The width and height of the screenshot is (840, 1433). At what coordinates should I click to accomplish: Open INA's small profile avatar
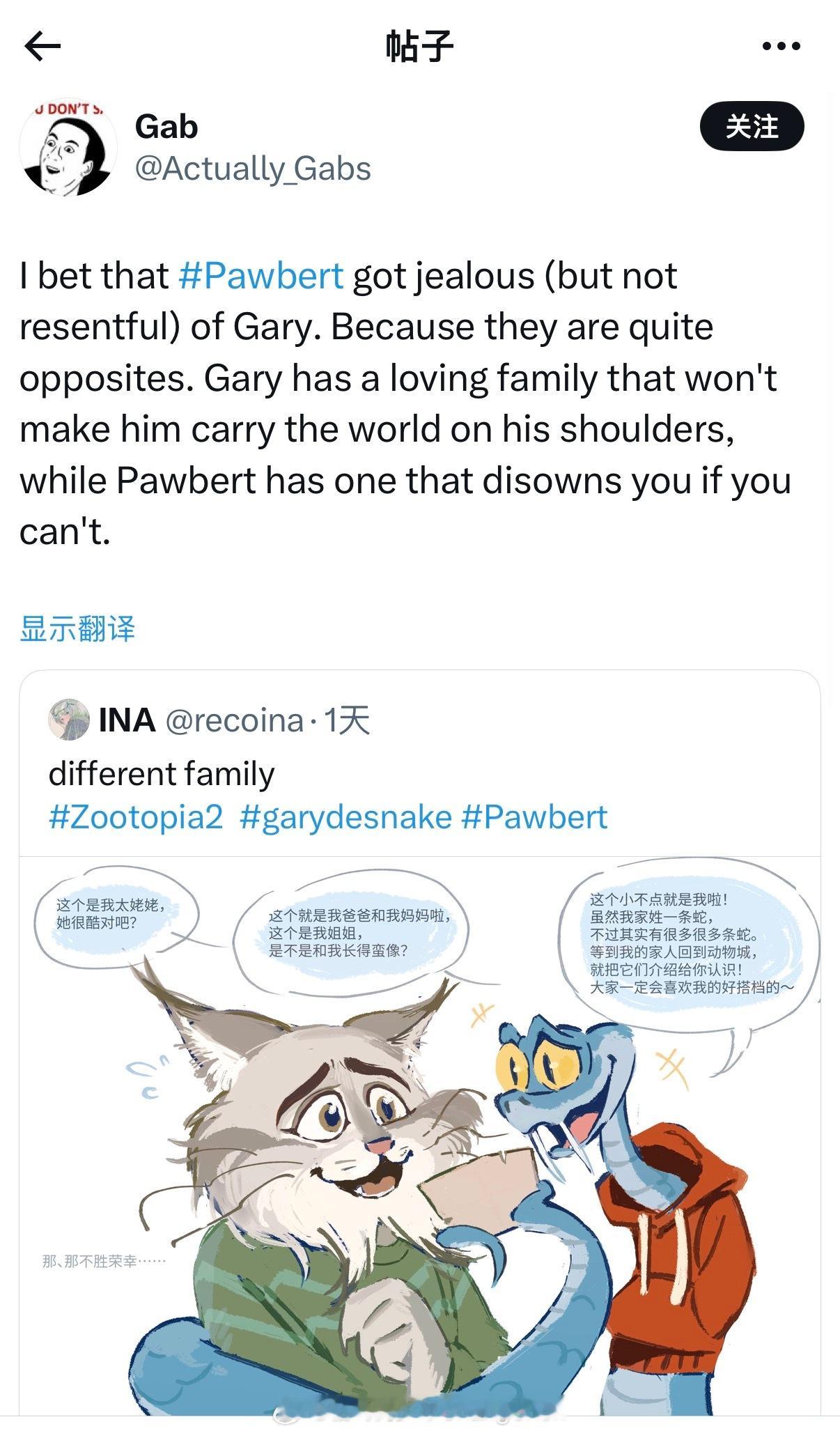click(x=68, y=720)
